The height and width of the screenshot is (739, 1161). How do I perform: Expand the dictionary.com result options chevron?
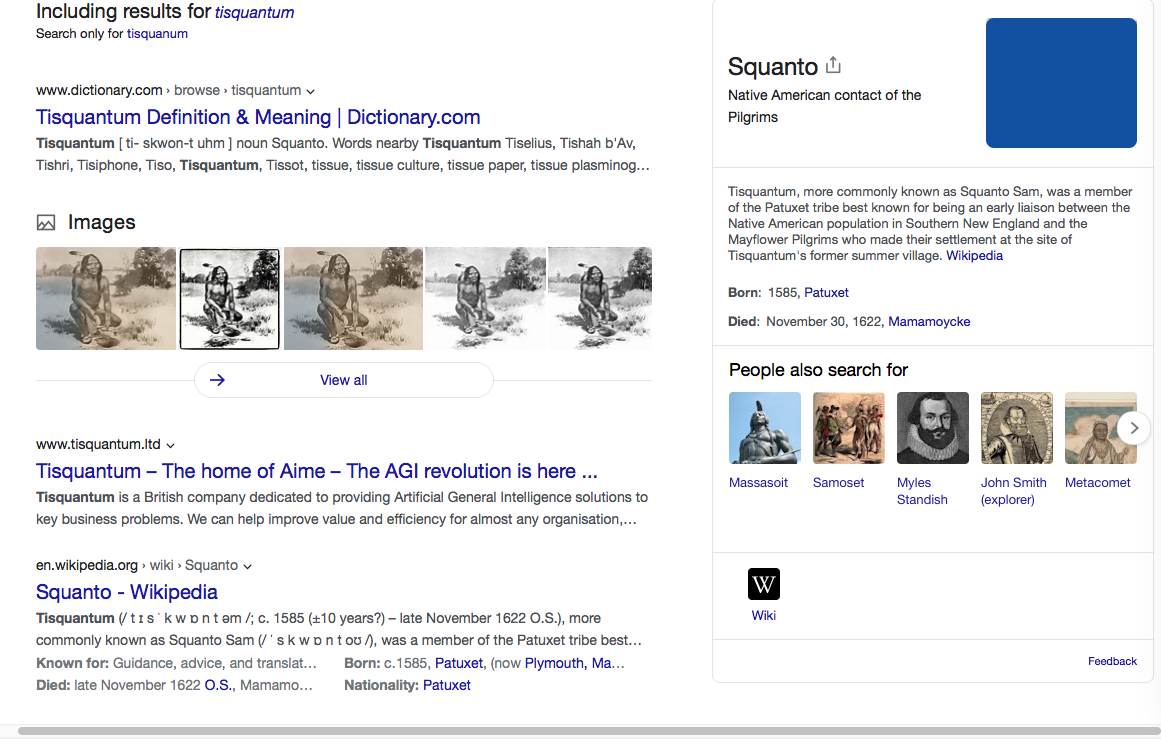(310, 91)
